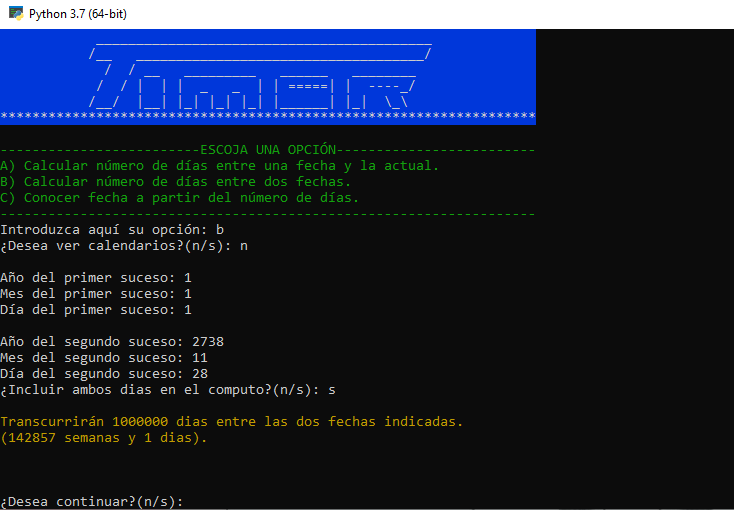This screenshot has width=734, height=510.
Task: Click 'Año del segundo suceso: 2738' line
Action: [112, 342]
